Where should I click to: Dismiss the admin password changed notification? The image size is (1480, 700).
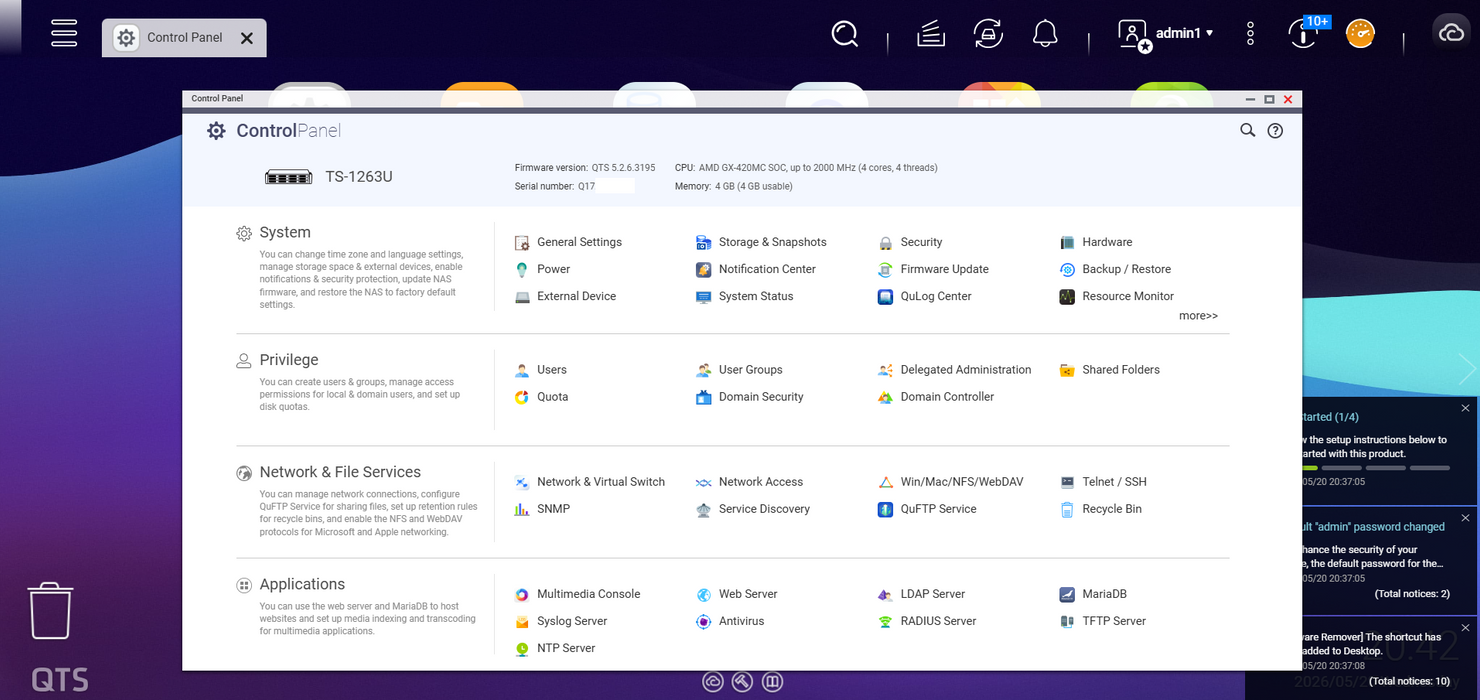(1465, 518)
